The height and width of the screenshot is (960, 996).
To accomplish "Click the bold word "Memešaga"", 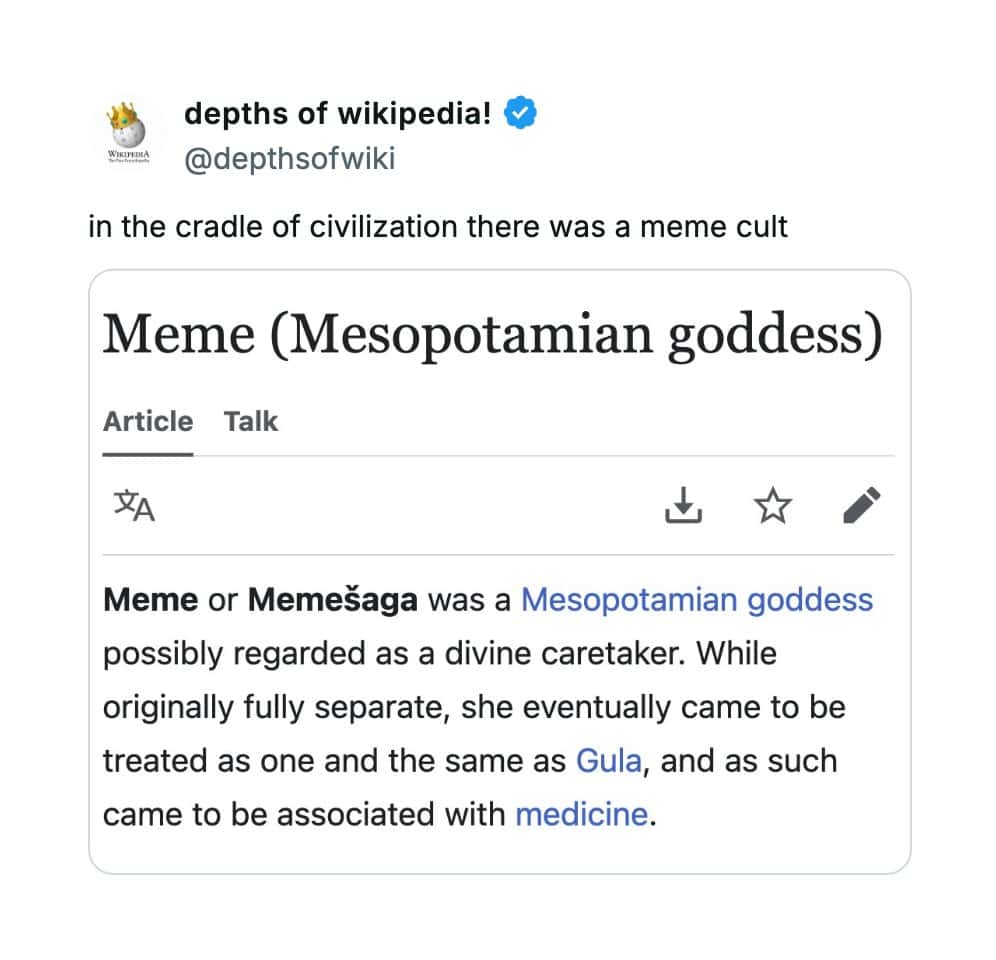I will (x=333, y=600).
